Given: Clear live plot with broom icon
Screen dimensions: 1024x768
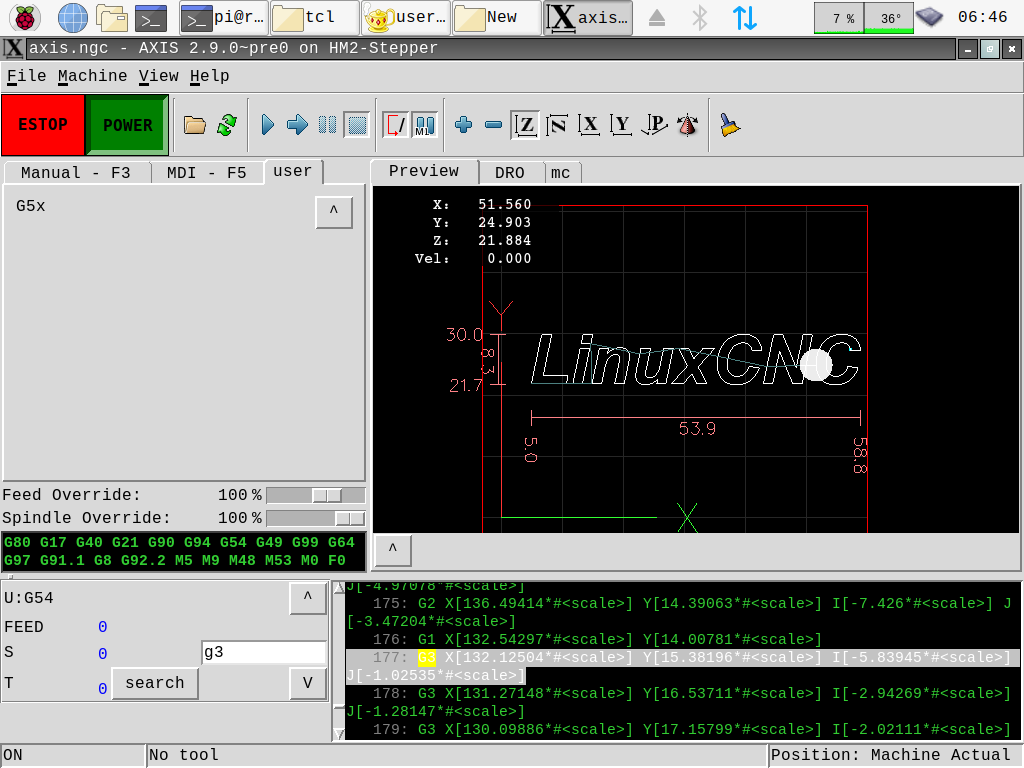Looking at the screenshot, I should [729, 125].
